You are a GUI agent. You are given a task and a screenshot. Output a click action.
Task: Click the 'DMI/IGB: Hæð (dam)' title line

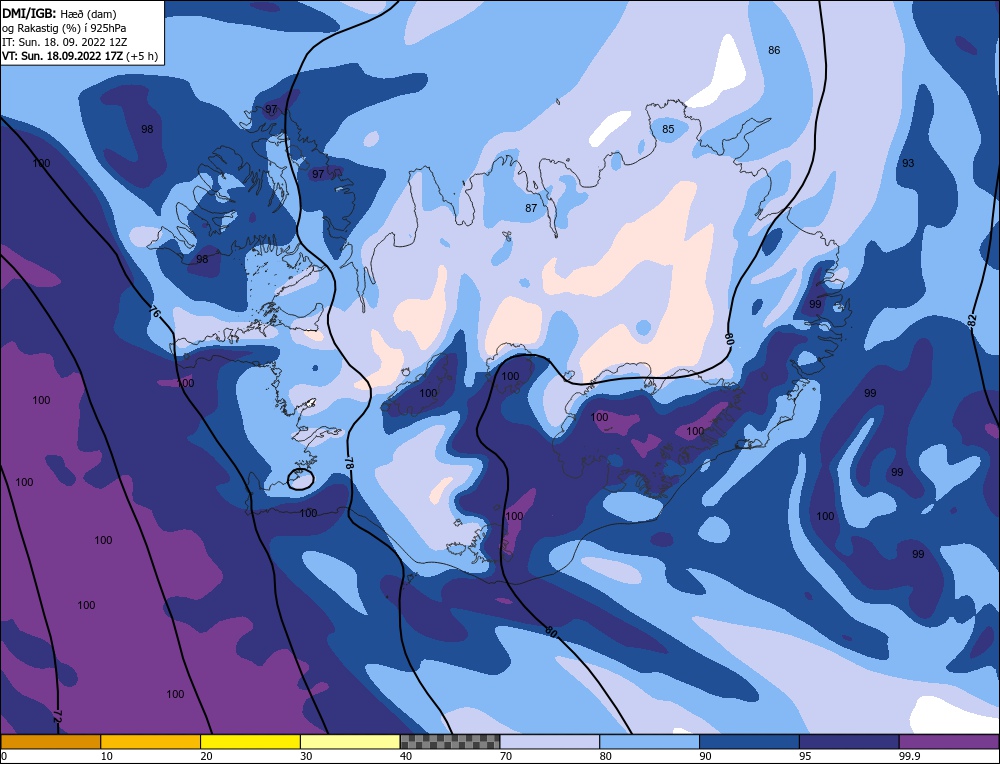(59, 13)
